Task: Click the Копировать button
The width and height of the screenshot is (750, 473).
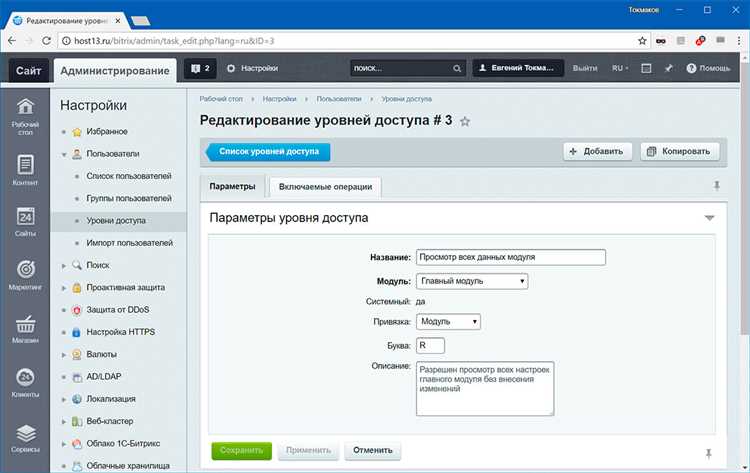Action: click(x=680, y=152)
